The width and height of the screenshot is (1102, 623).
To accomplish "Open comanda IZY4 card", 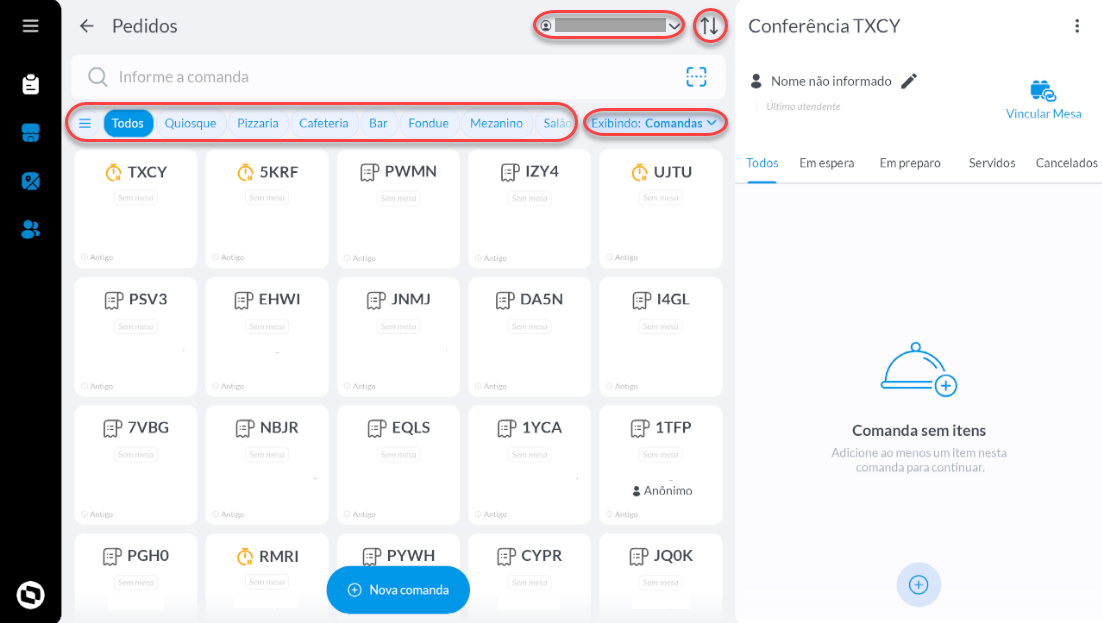I will click(529, 209).
